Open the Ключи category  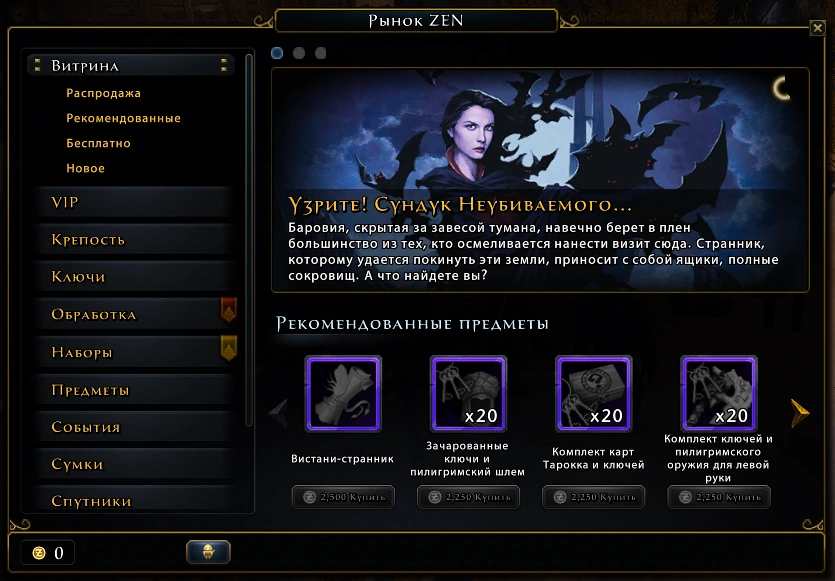pyautogui.click(x=133, y=276)
